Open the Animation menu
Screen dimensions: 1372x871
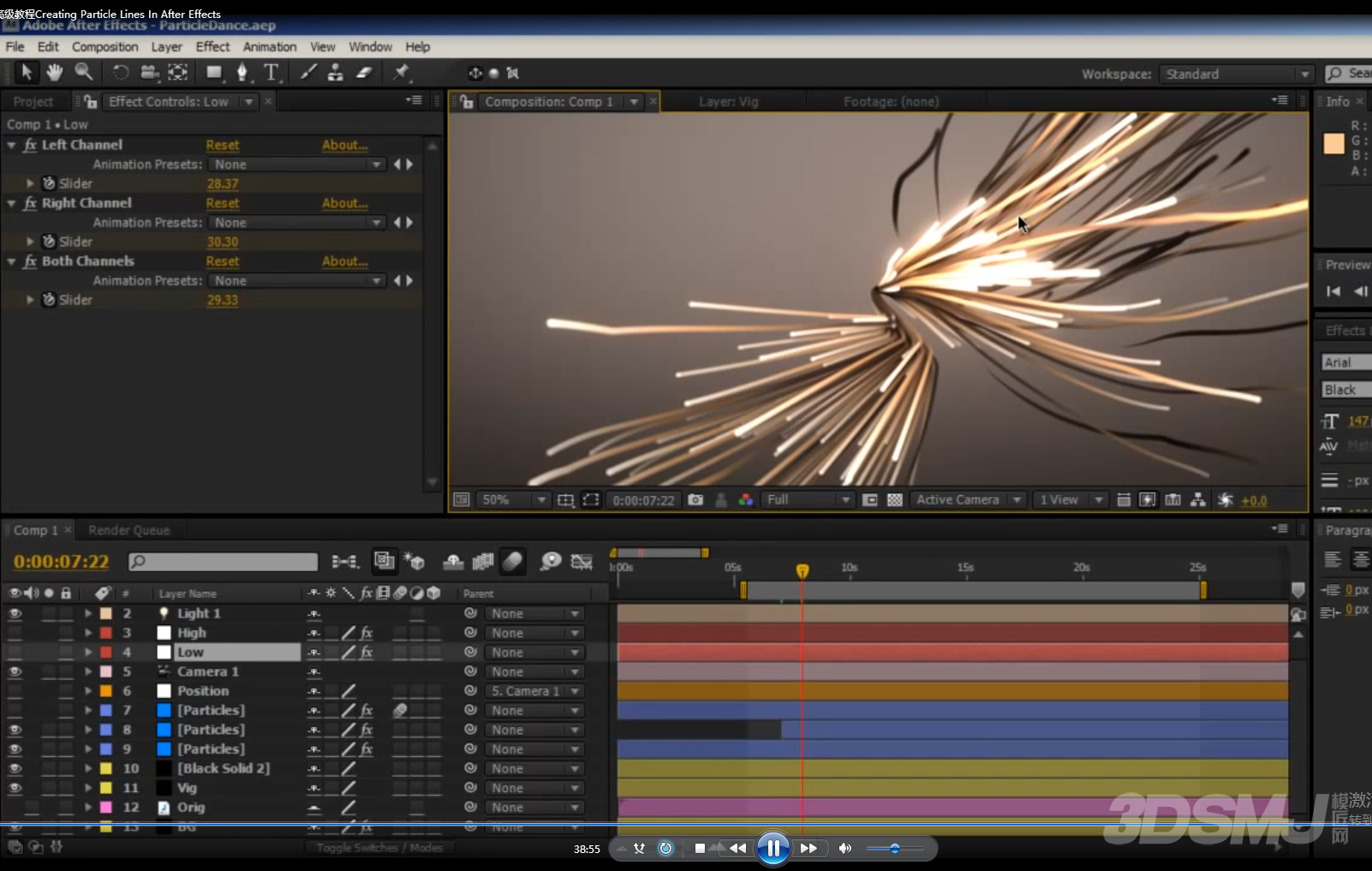(270, 47)
